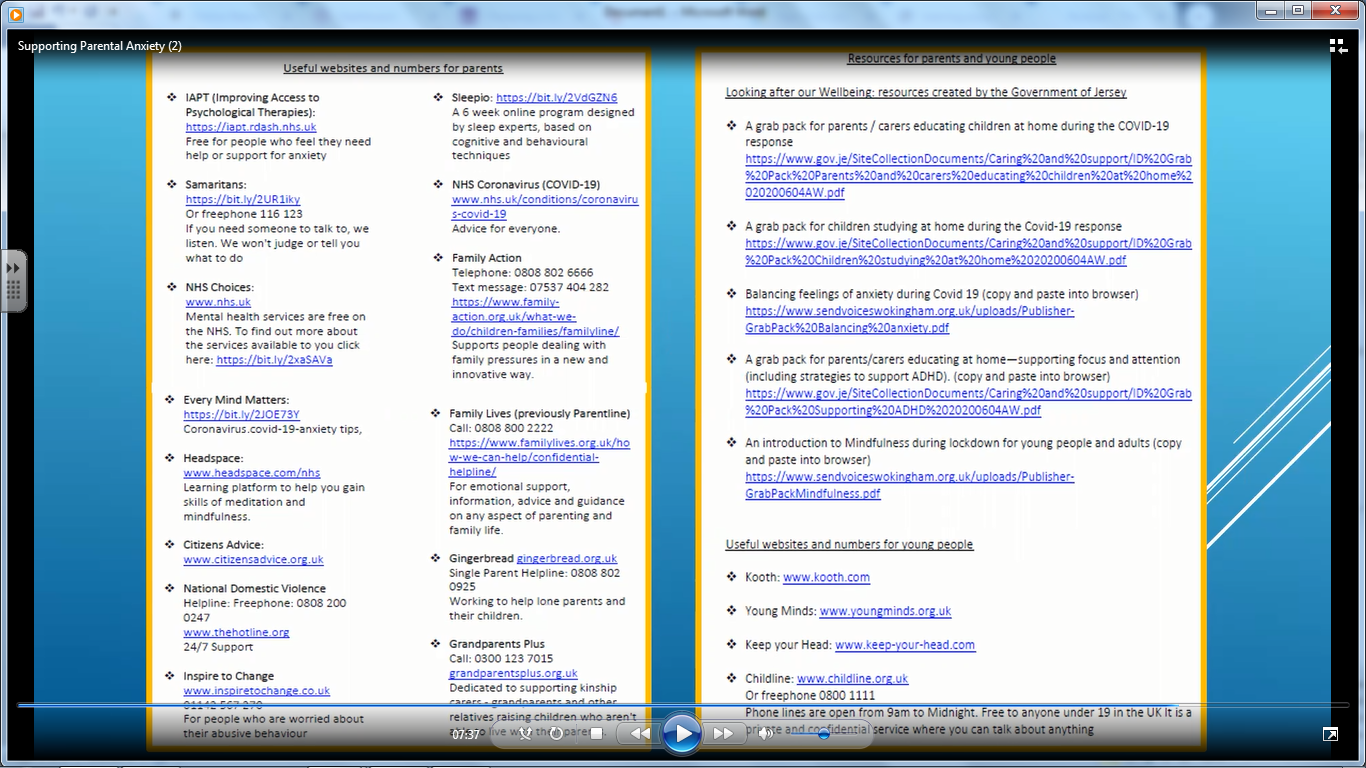The width and height of the screenshot is (1366, 768).
Task: Switch to Library view icon
Action: click(1338, 46)
